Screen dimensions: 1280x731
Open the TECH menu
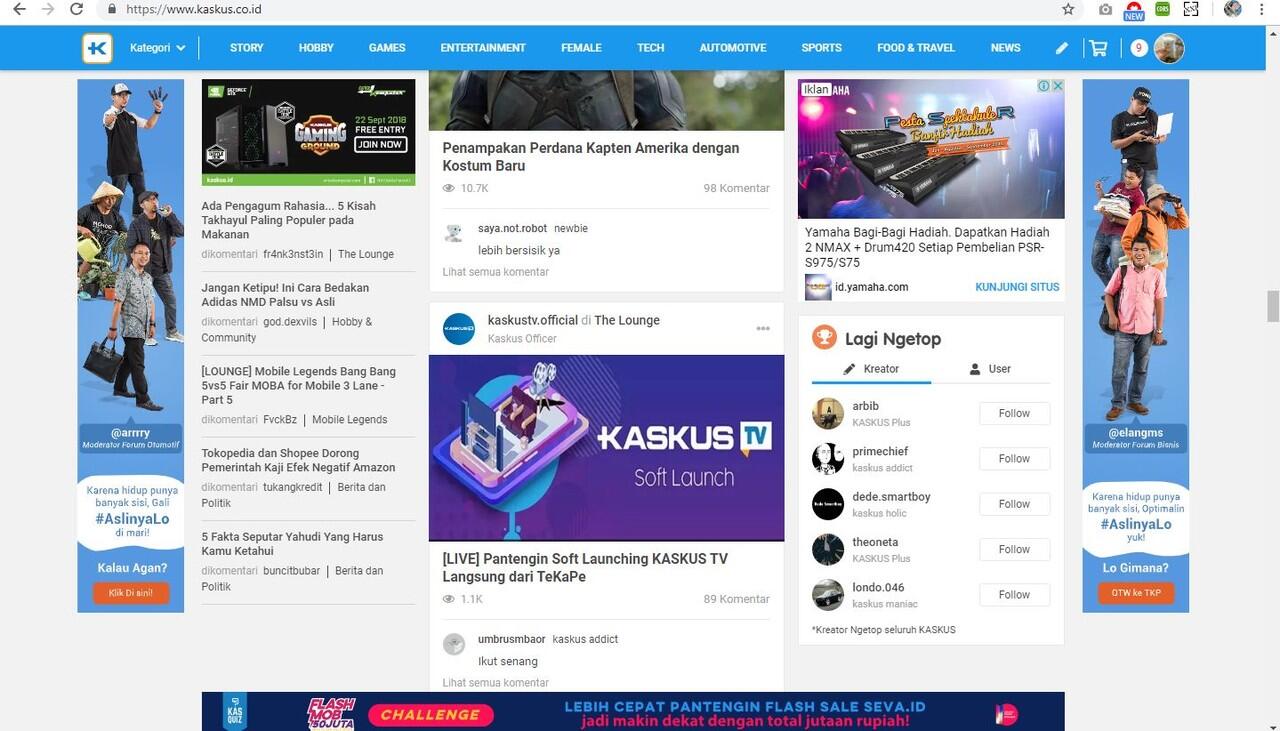point(650,48)
